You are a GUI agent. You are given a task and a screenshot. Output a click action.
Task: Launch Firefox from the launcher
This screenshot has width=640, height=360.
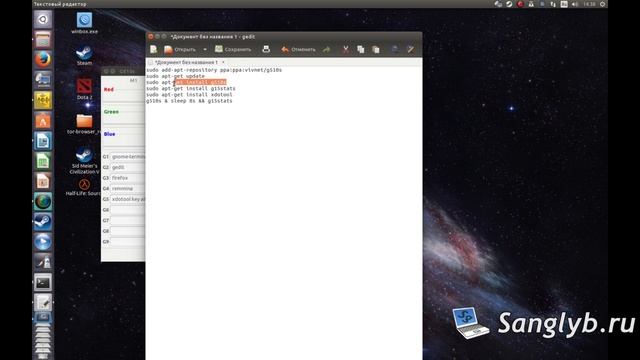point(43,60)
